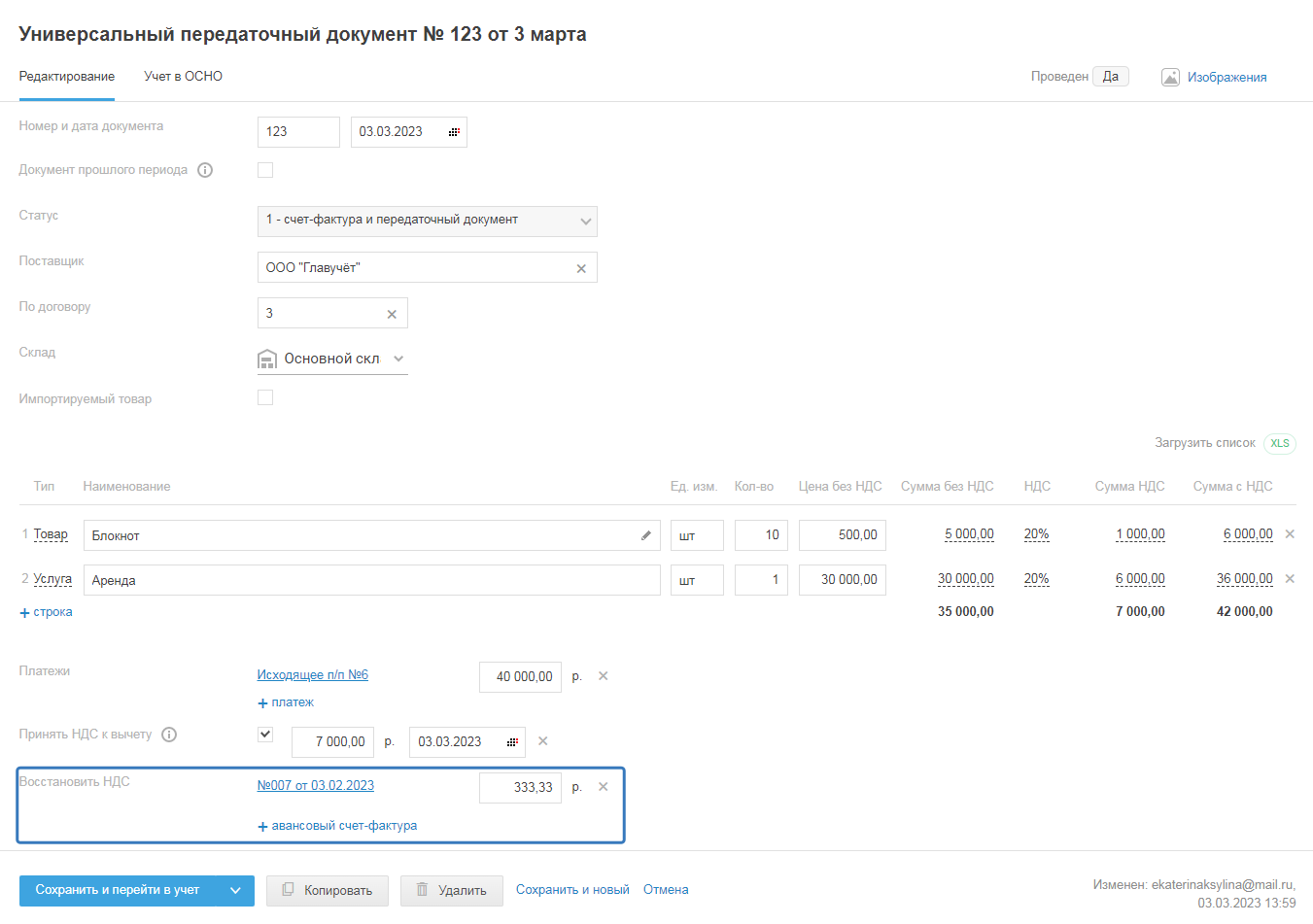Check the Документ прошлого периода checkbox
1313x924 pixels.
265,170
